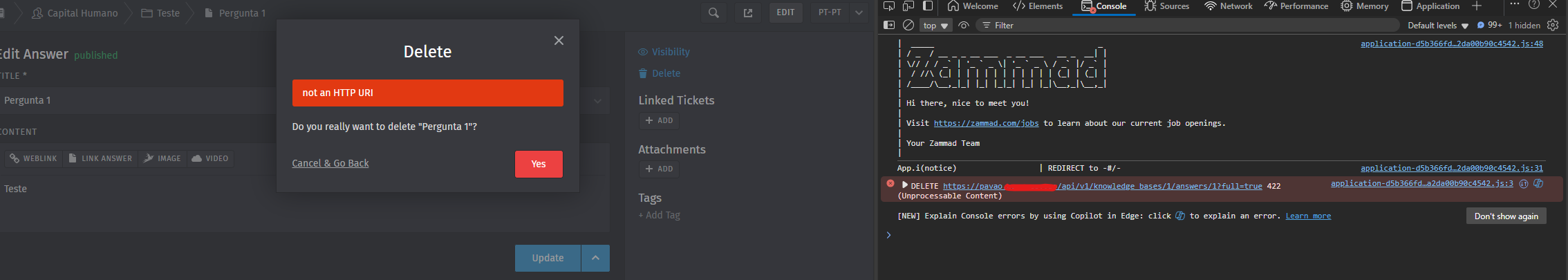Open the answer's public preview link icon

pyautogui.click(x=747, y=12)
